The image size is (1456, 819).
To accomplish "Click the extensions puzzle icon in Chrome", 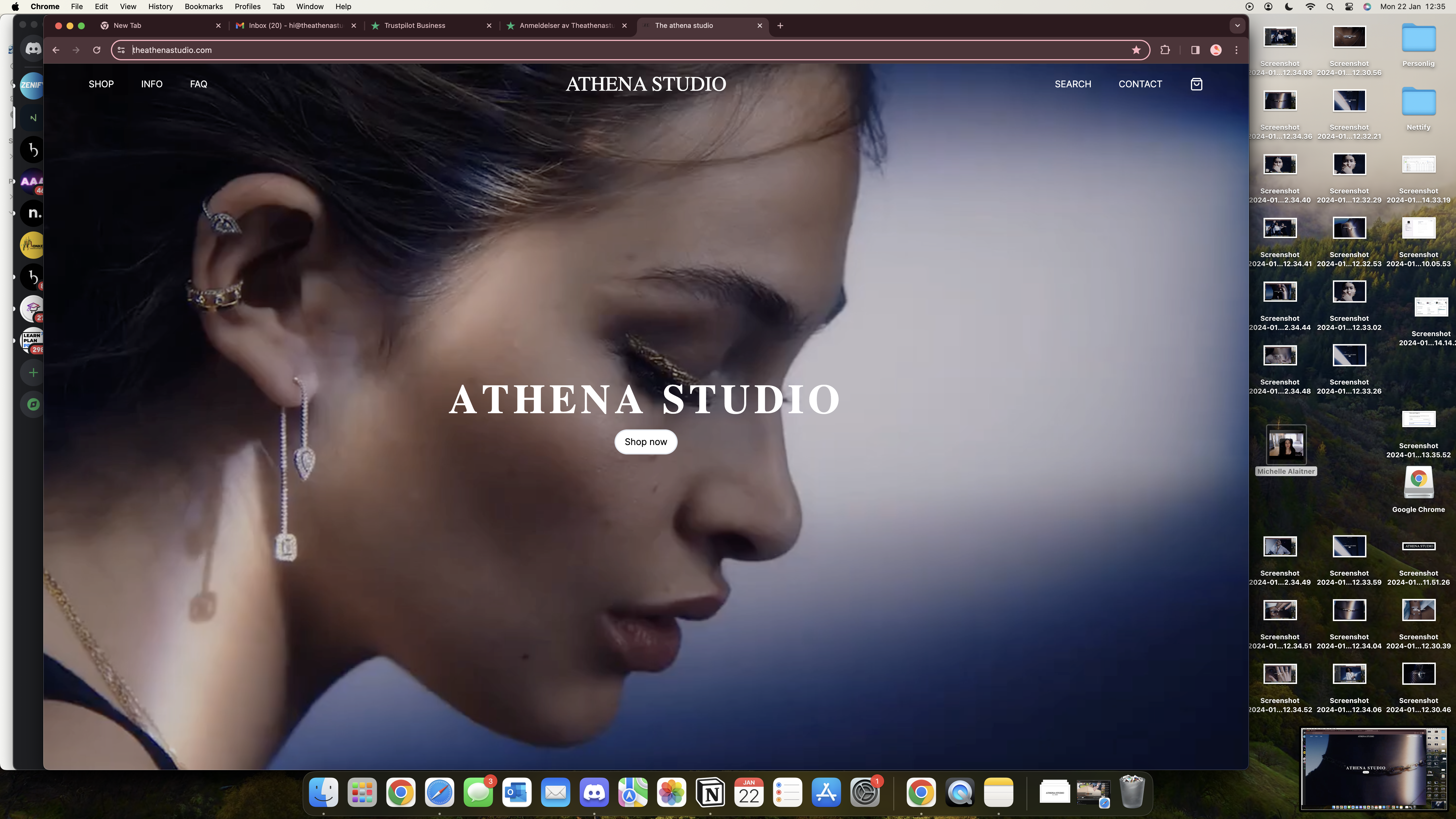I will (x=1164, y=50).
